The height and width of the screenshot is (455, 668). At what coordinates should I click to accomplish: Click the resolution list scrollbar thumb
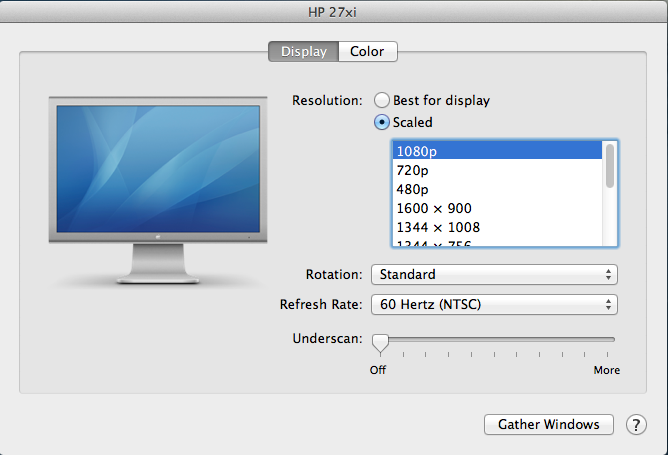(610, 166)
